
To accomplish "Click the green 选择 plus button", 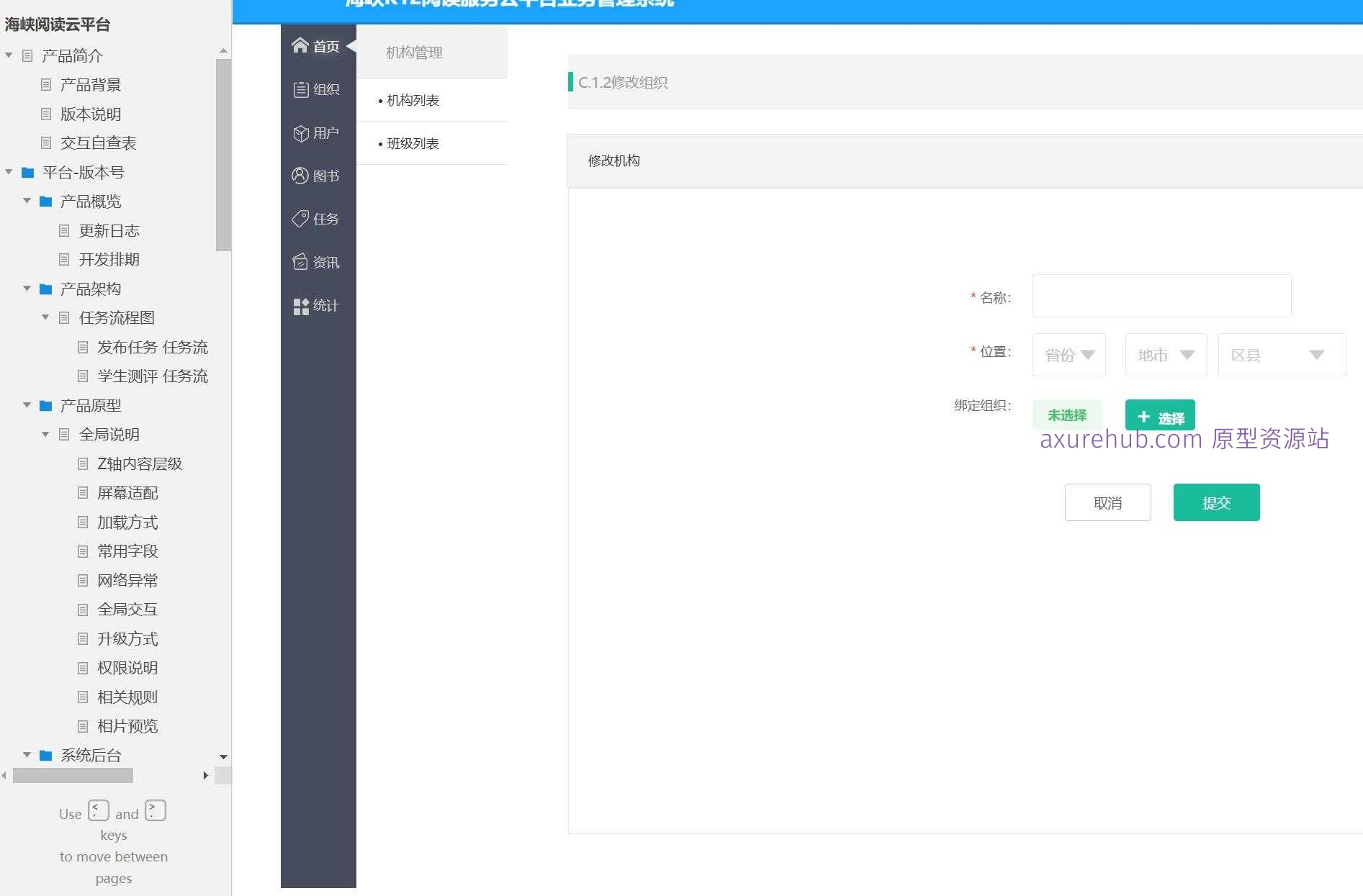I will 1159,415.
